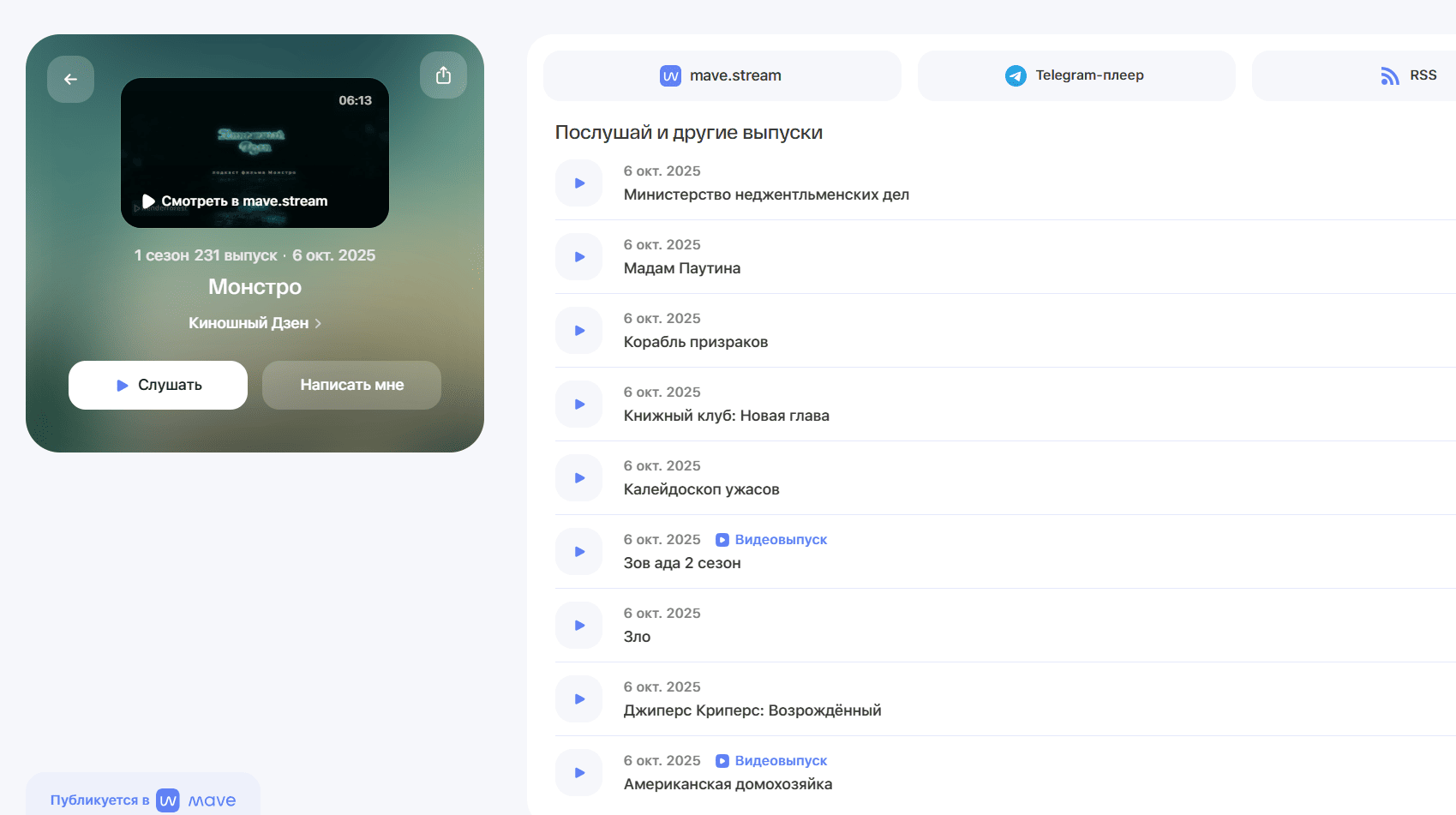Switch to Telegram-плеер option
1456x815 pixels.
point(1076,75)
